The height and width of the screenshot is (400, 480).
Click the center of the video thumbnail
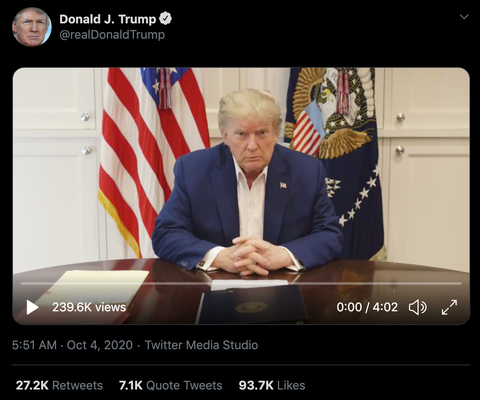click(x=241, y=196)
